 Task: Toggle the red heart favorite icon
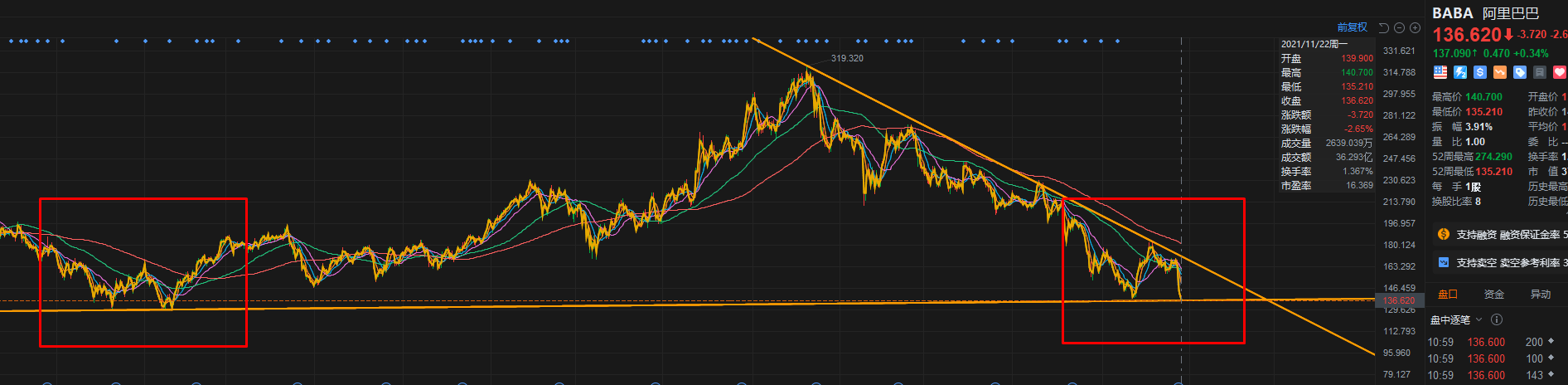pos(1560,72)
